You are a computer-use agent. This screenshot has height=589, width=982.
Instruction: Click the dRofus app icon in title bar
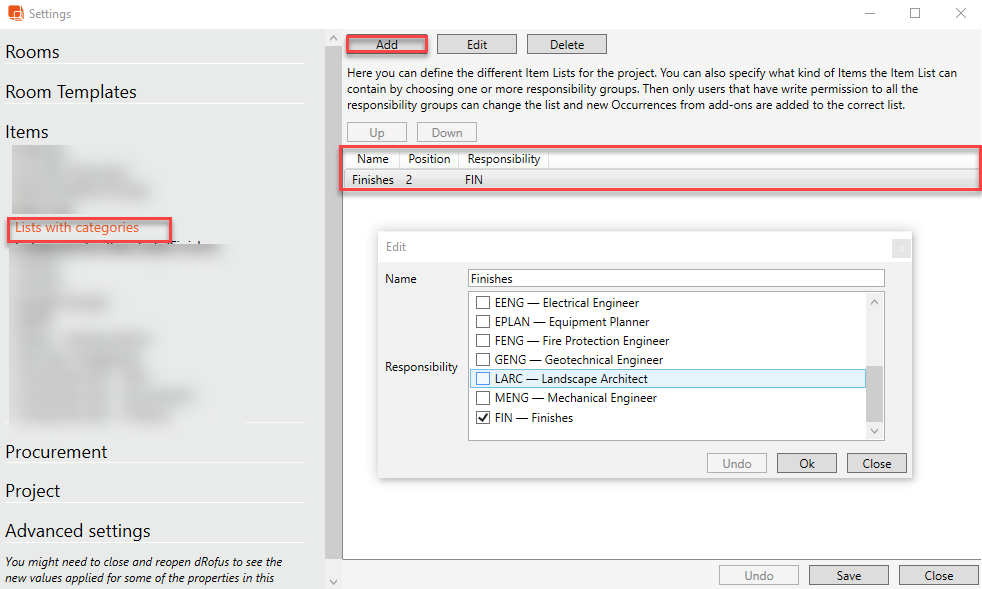click(15, 14)
